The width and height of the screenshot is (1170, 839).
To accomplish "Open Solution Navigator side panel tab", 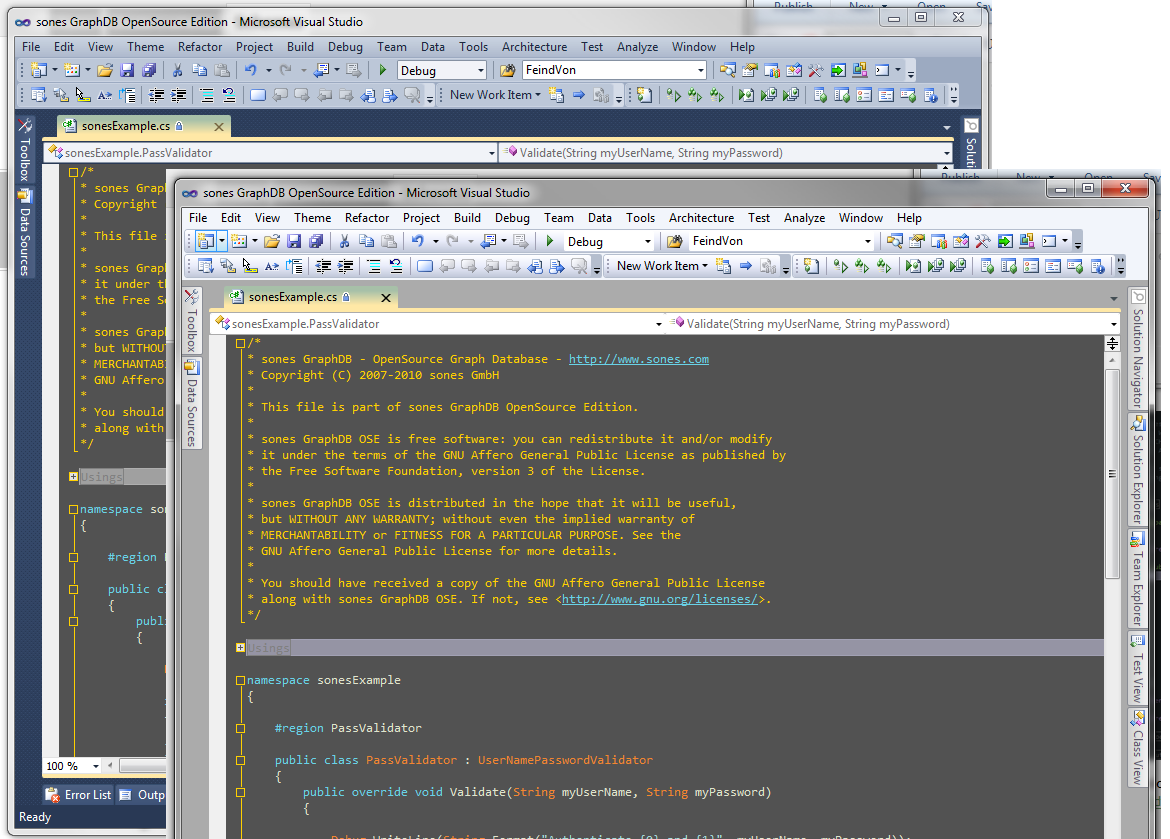I will 1138,349.
